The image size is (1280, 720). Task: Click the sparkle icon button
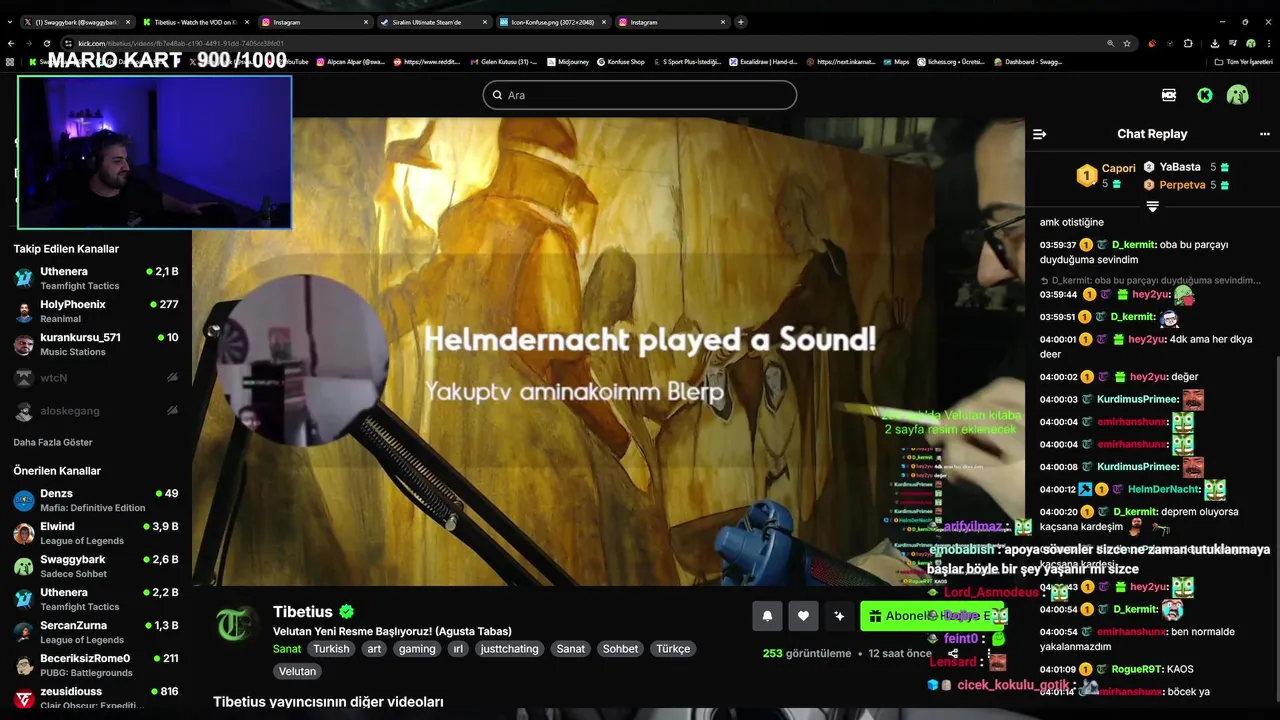click(839, 616)
